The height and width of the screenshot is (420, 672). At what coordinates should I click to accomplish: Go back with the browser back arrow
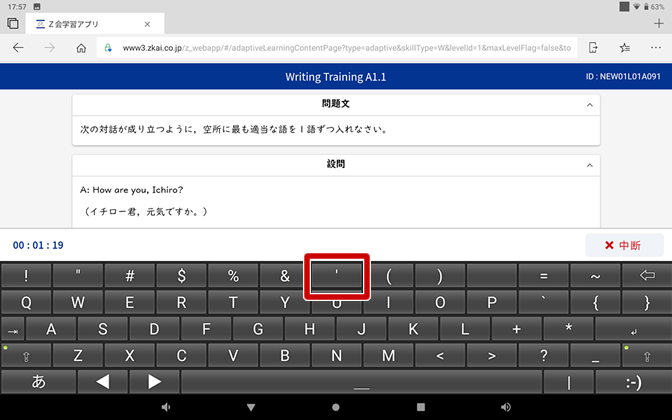pos(18,48)
